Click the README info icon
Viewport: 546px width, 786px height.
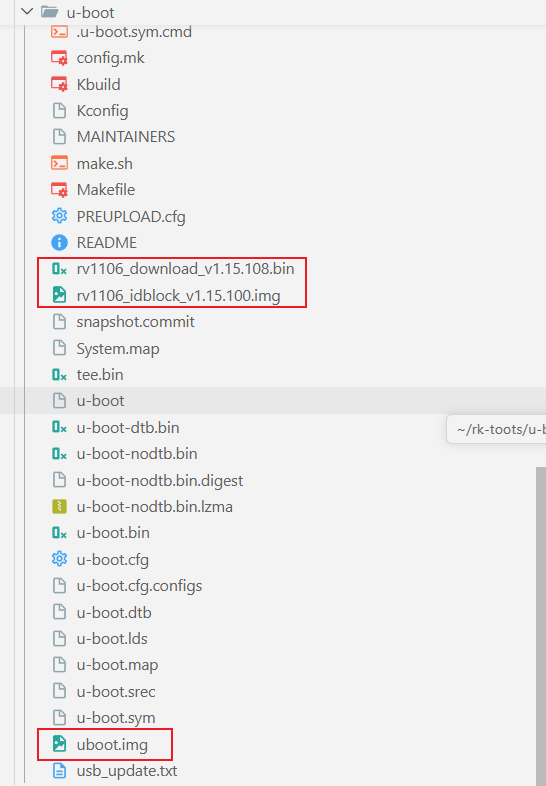59,243
